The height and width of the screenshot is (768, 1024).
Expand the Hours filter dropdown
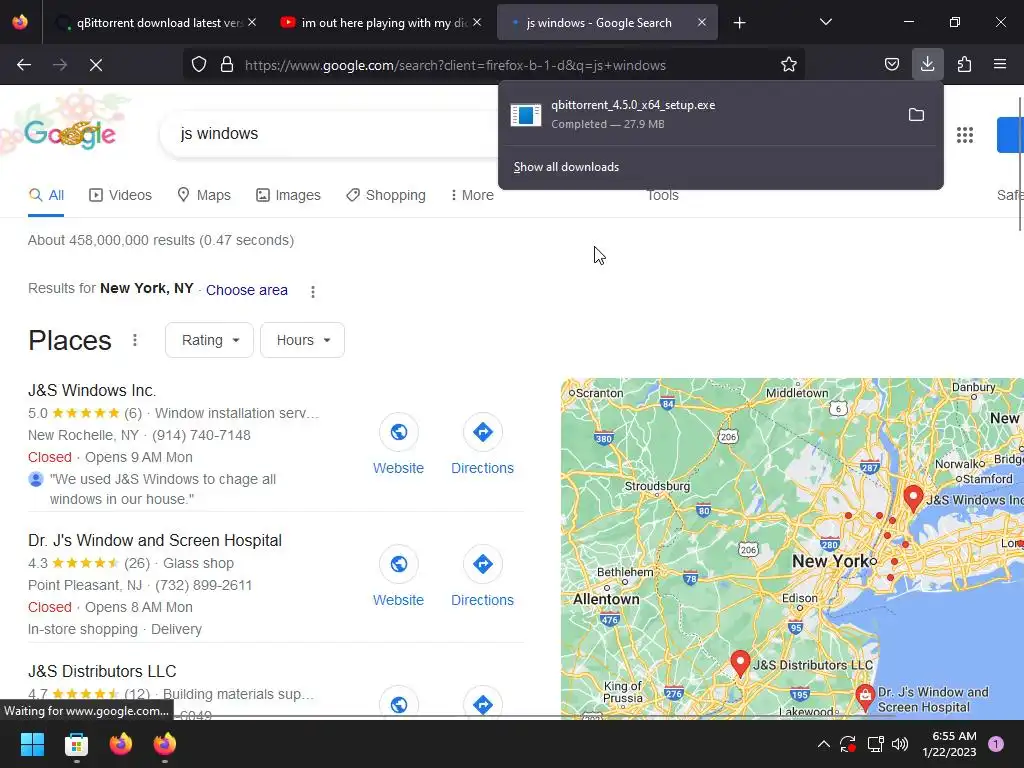click(x=302, y=340)
